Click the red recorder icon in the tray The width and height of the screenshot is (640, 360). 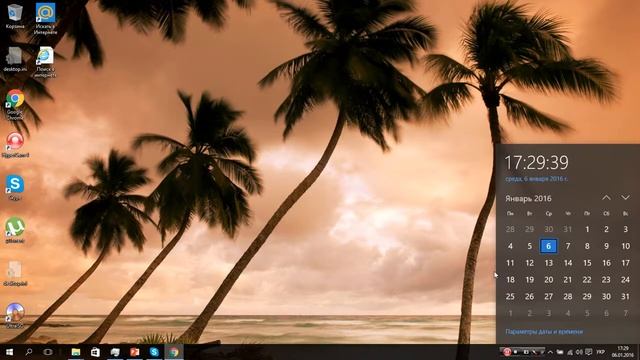tap(507, 352)
